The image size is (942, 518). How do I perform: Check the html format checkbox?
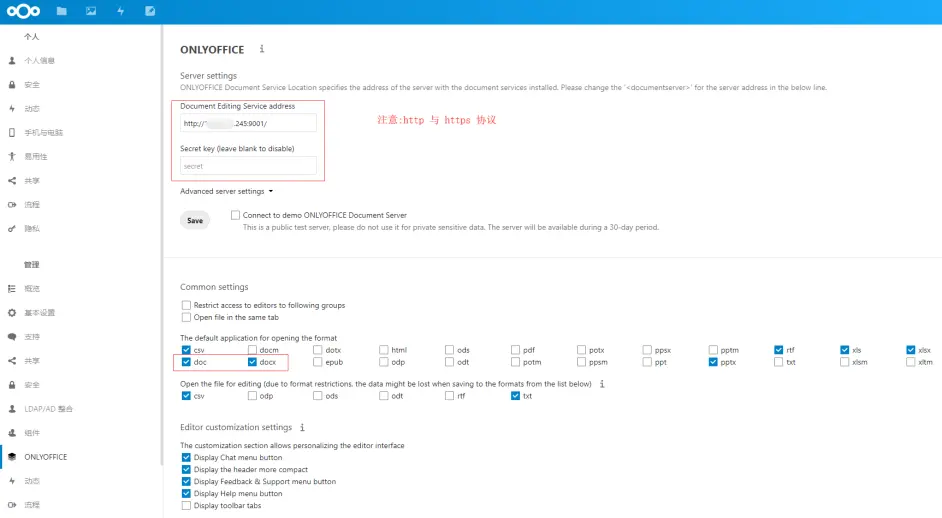pos(383,350)
